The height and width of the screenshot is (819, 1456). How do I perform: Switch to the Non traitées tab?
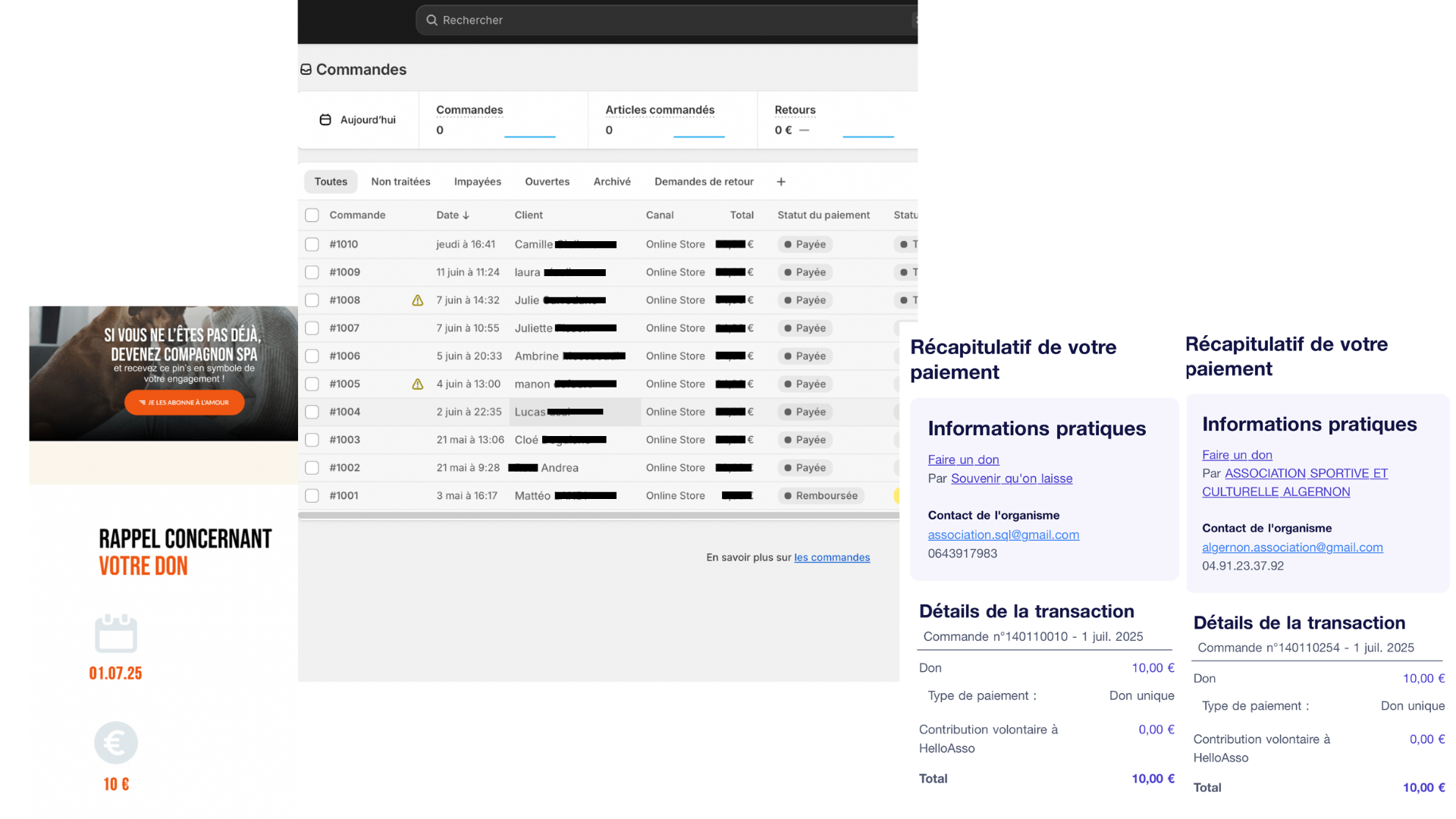[x=400, y=182]
